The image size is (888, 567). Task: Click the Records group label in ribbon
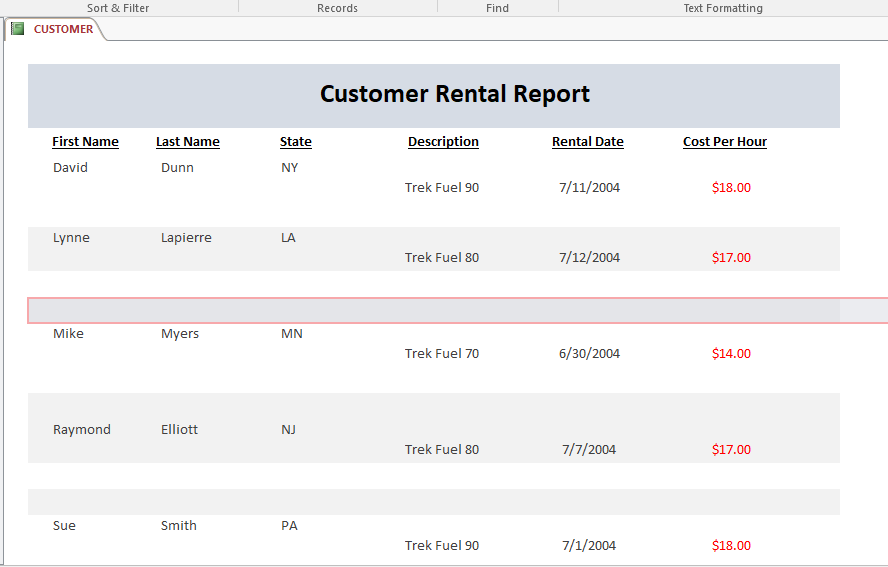click(337, 8)
